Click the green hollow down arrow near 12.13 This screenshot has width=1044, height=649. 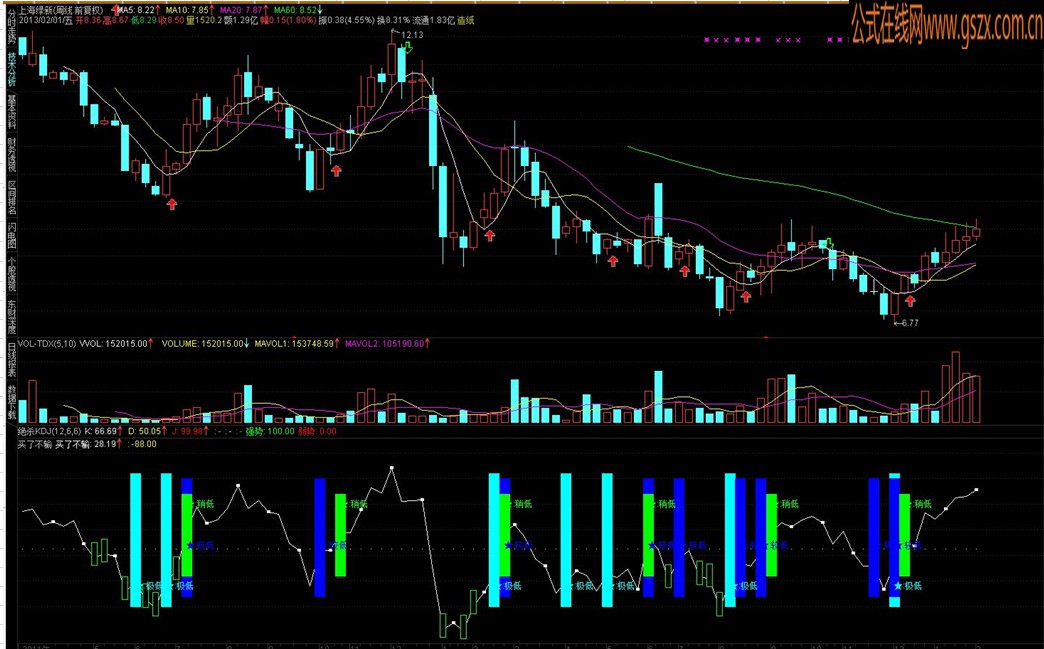[407, 47]
